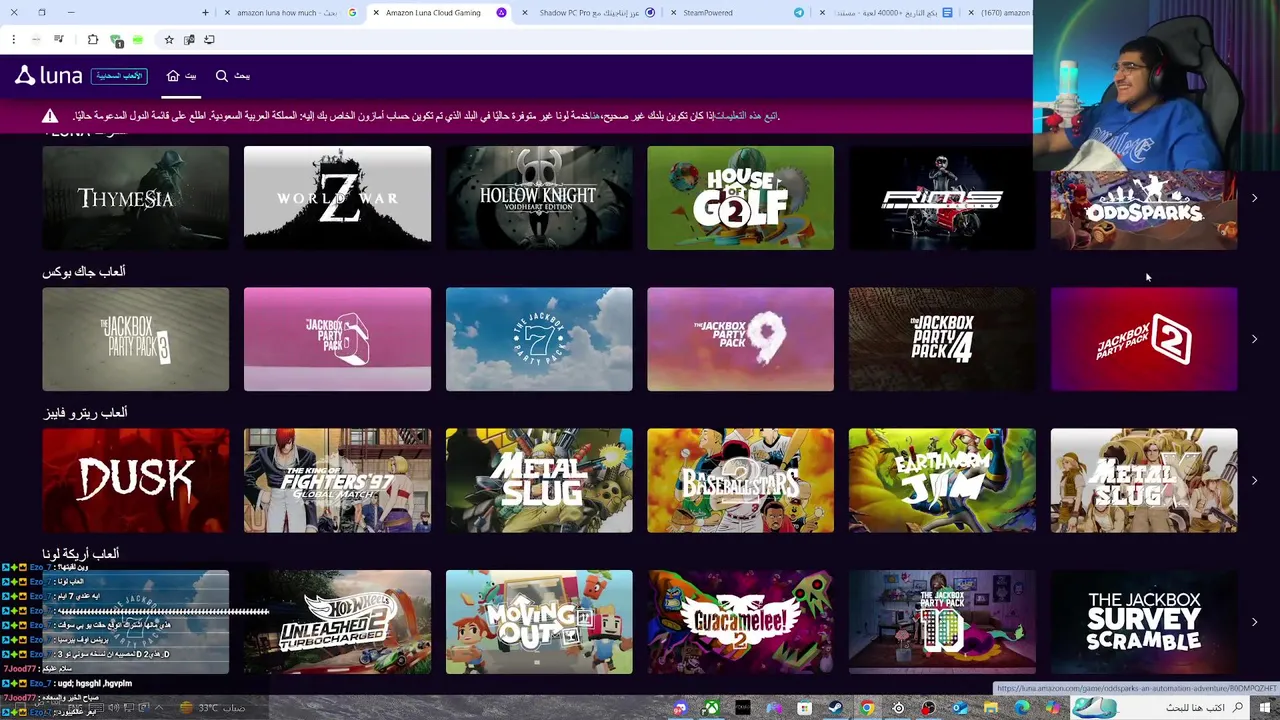The width and height of the screenshot is (1280, 720).
Task: Open Google Chrome from the taskbar
Action: click(x=867, y=708)
